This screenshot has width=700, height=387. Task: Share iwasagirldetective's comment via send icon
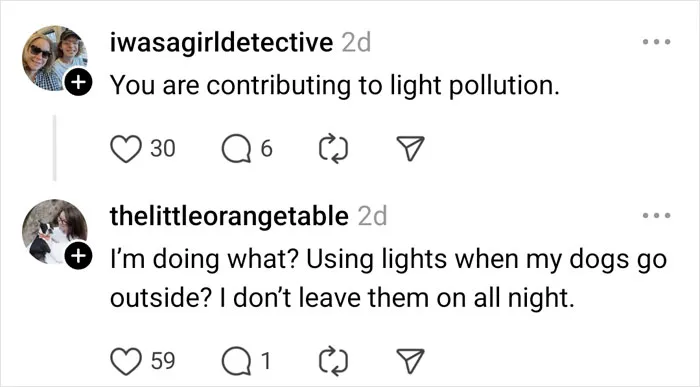[410, 148]
